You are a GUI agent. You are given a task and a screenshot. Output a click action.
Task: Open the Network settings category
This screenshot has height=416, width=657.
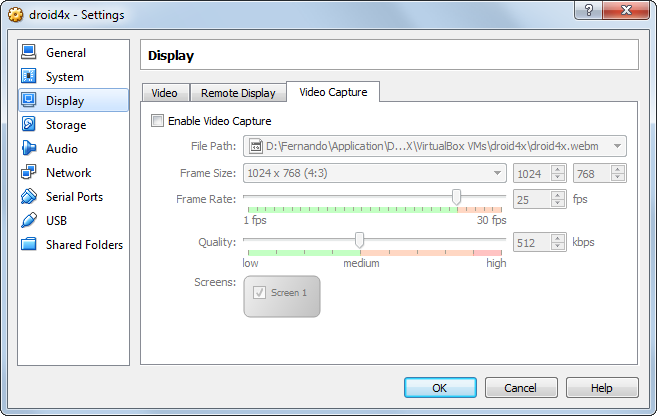pyautogui.click(x=74, y=172)
